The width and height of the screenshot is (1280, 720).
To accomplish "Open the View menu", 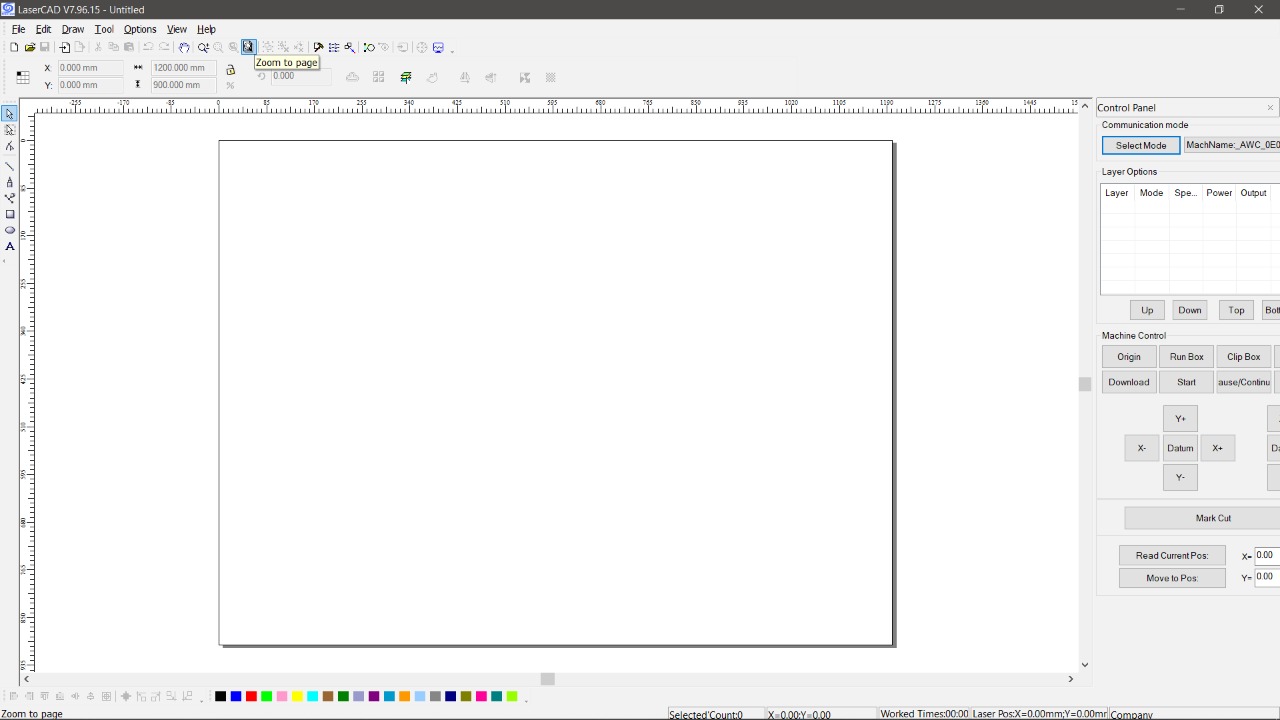I will tap(177, 29).
